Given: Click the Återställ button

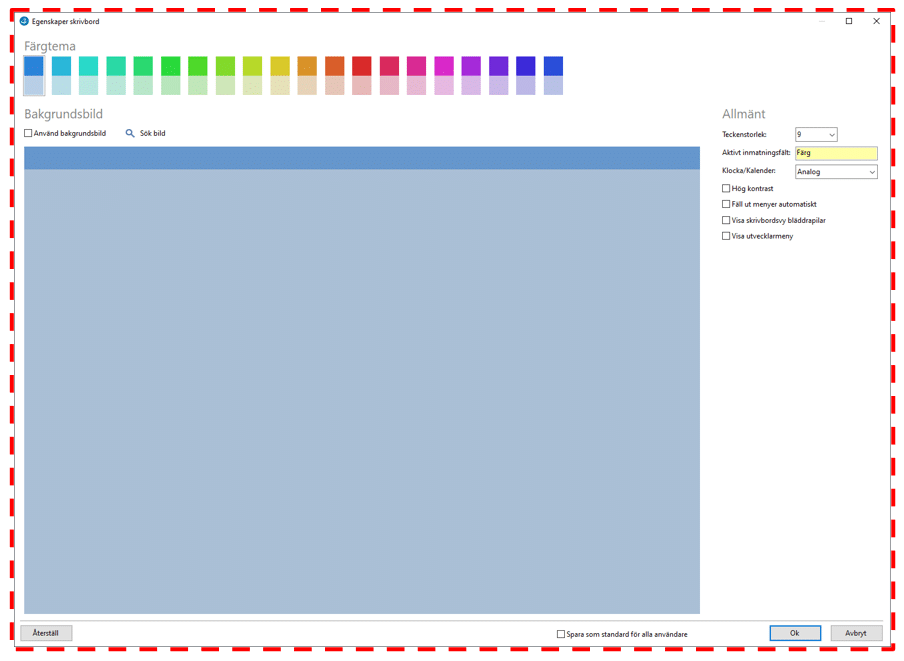Looking at the screenshot, I should click(46, 633).
